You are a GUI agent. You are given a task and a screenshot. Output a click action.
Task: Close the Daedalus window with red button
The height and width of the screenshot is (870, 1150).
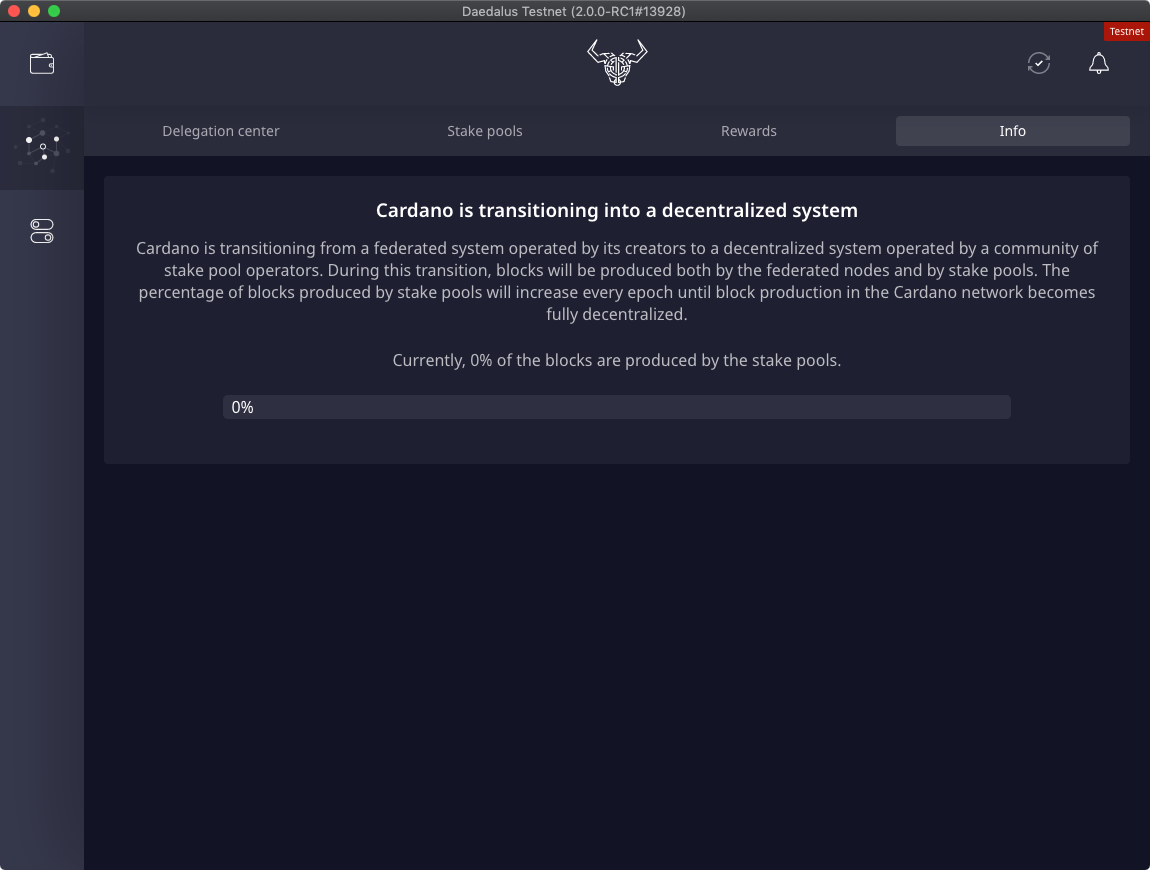(14, 11)
